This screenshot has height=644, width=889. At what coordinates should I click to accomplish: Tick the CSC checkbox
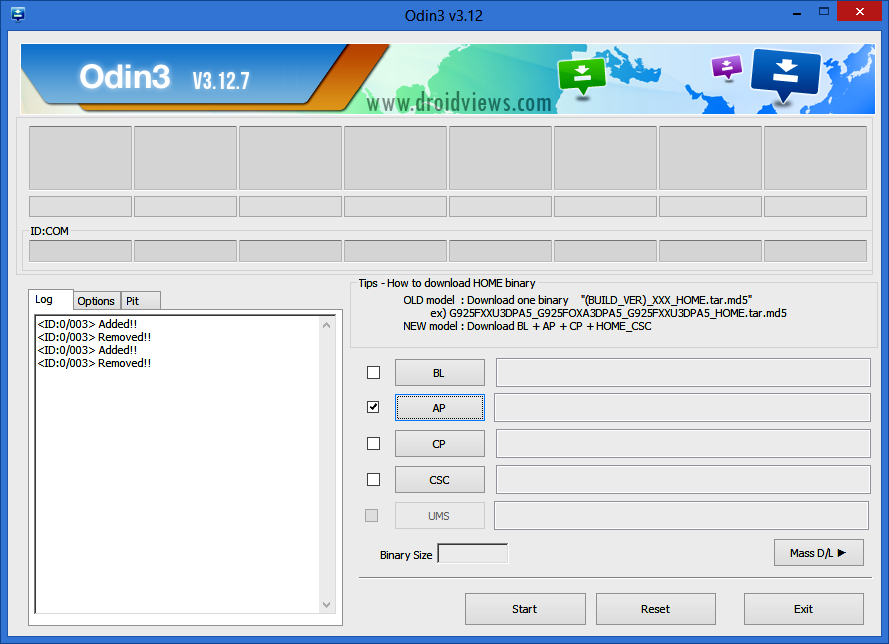(373, 480)
